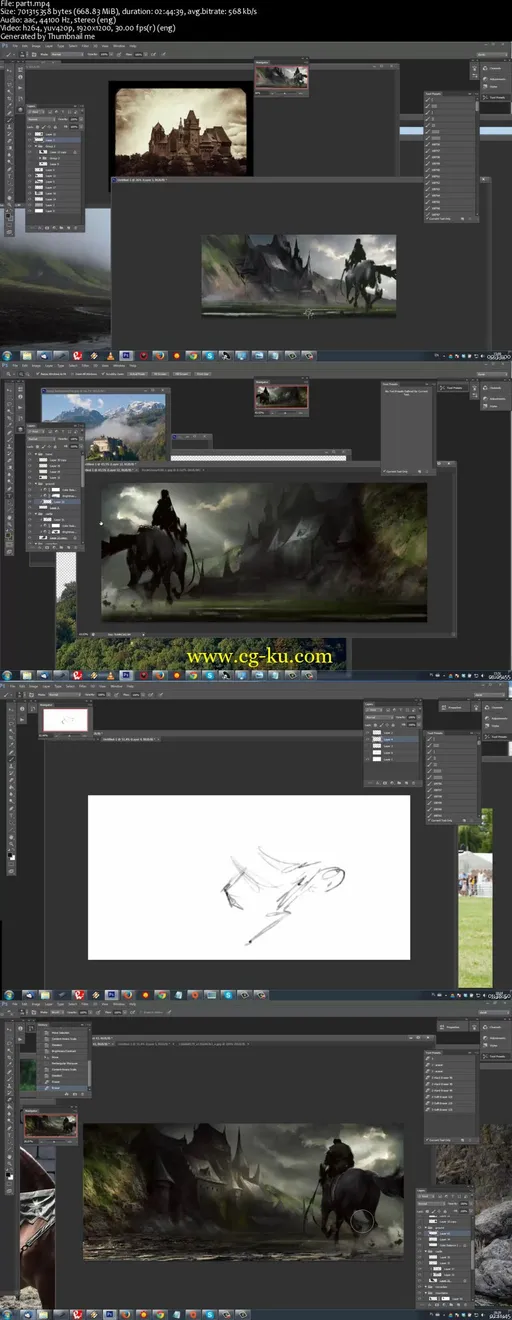Viewport: 512px width, 1320px height.
Task: Select Navigator thumbnail in the sepia-castle screenshot
Action: tap(282, 76)
